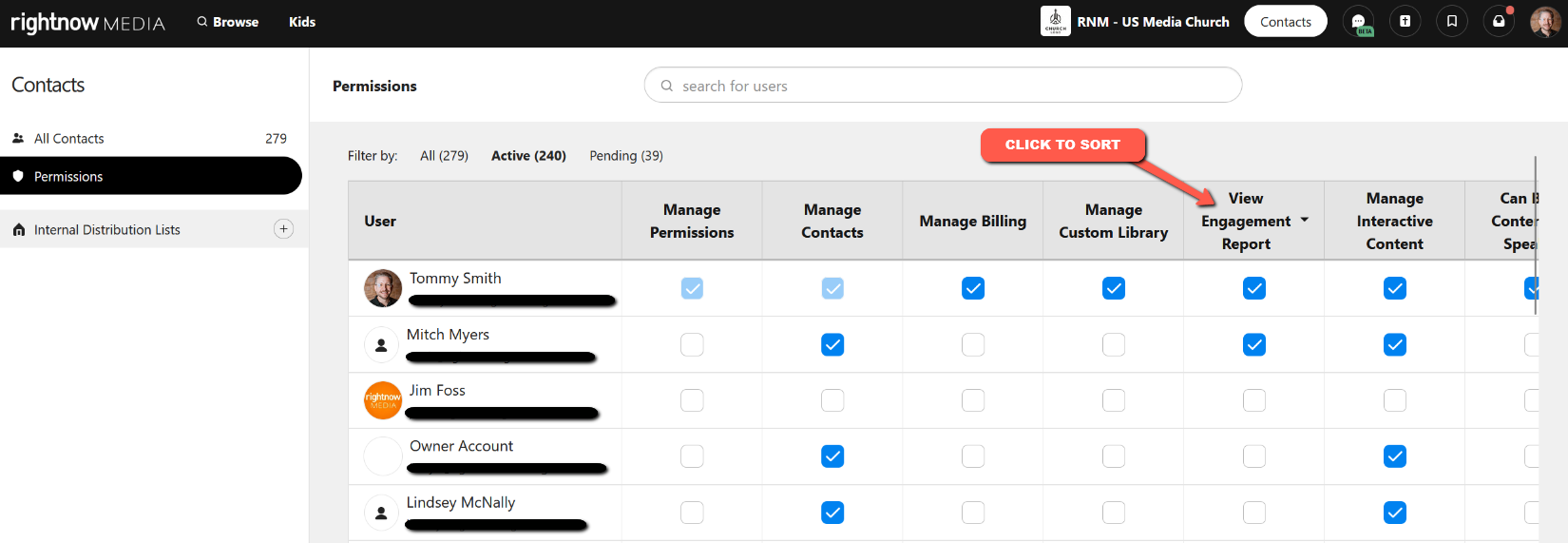Click the Browse search magnifier icon
This screenshot has width=1568, height=543.
pos(202,21)
